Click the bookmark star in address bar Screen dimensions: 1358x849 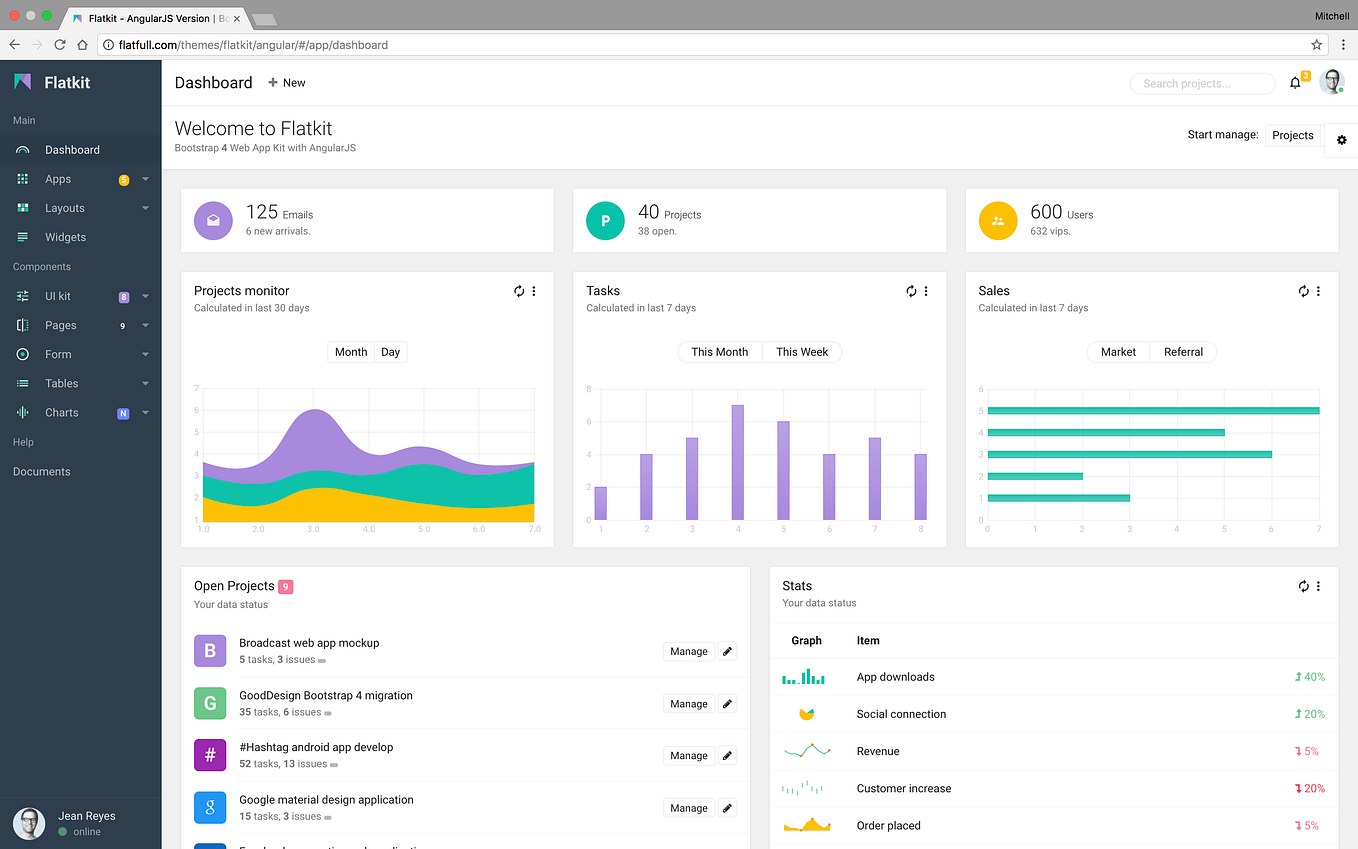[x=1317, y=45]
